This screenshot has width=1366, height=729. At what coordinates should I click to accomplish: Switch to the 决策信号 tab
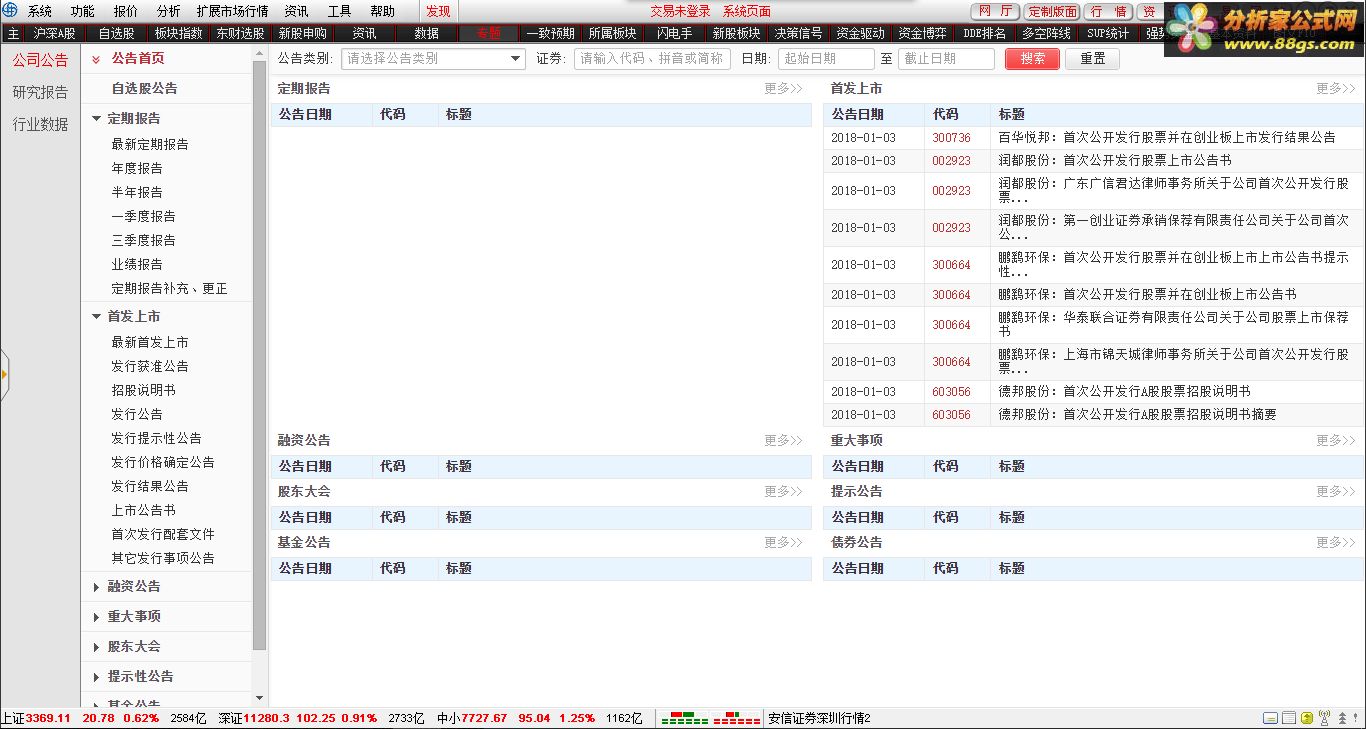(798, 33)
